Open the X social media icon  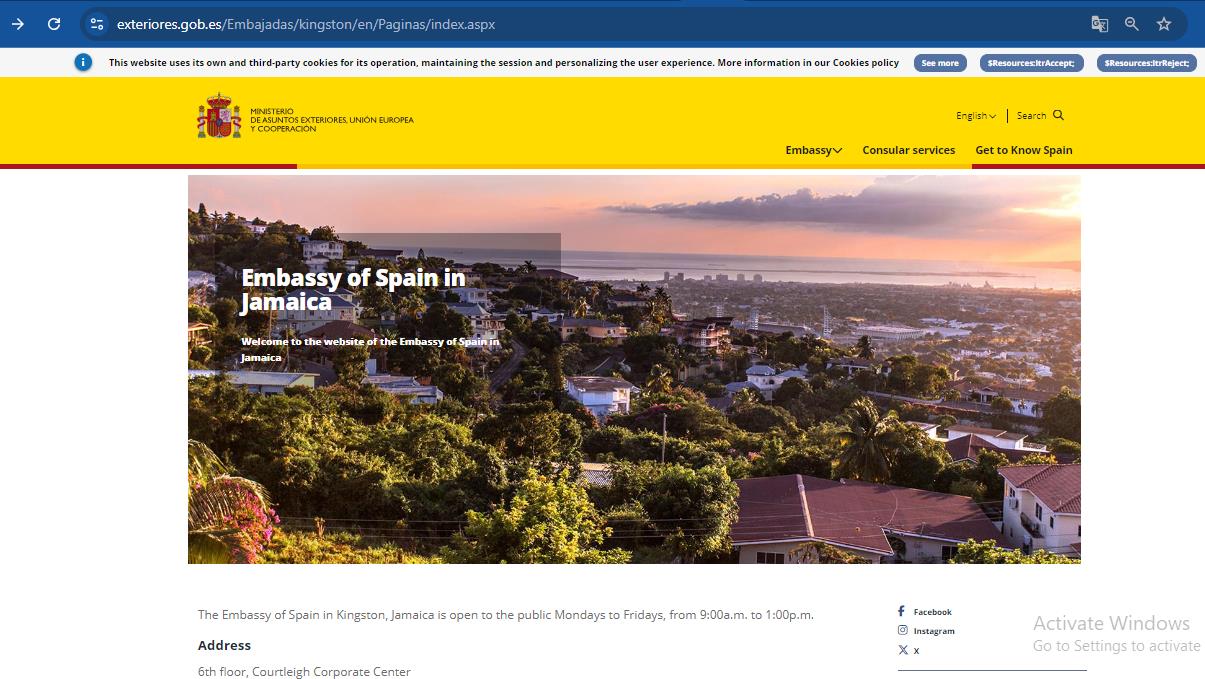click(904, 650)
